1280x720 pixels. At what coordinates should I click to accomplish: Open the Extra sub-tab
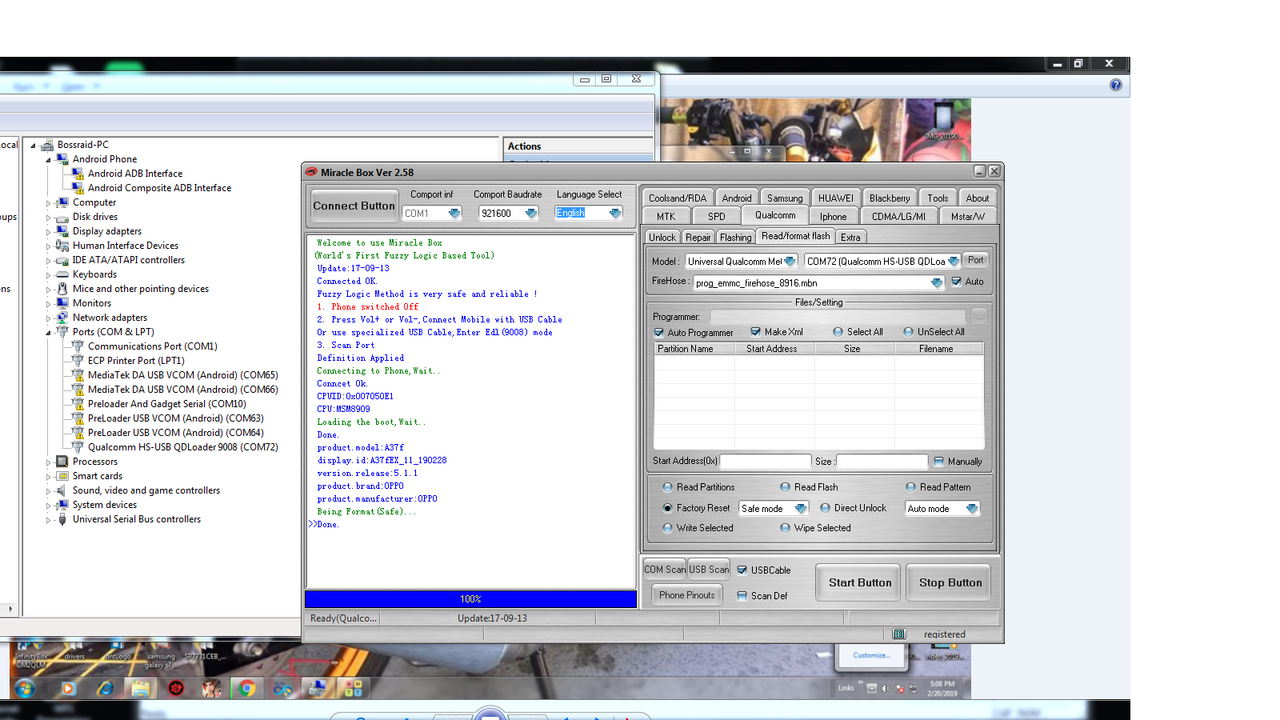[850, 237]
